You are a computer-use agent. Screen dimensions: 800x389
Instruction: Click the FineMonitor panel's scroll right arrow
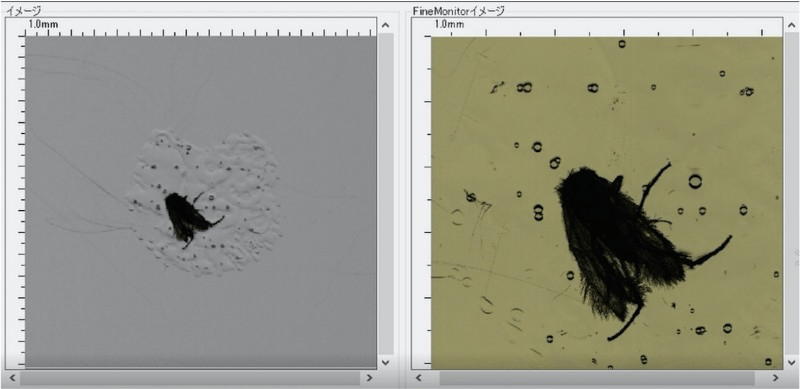pos(776,378)
